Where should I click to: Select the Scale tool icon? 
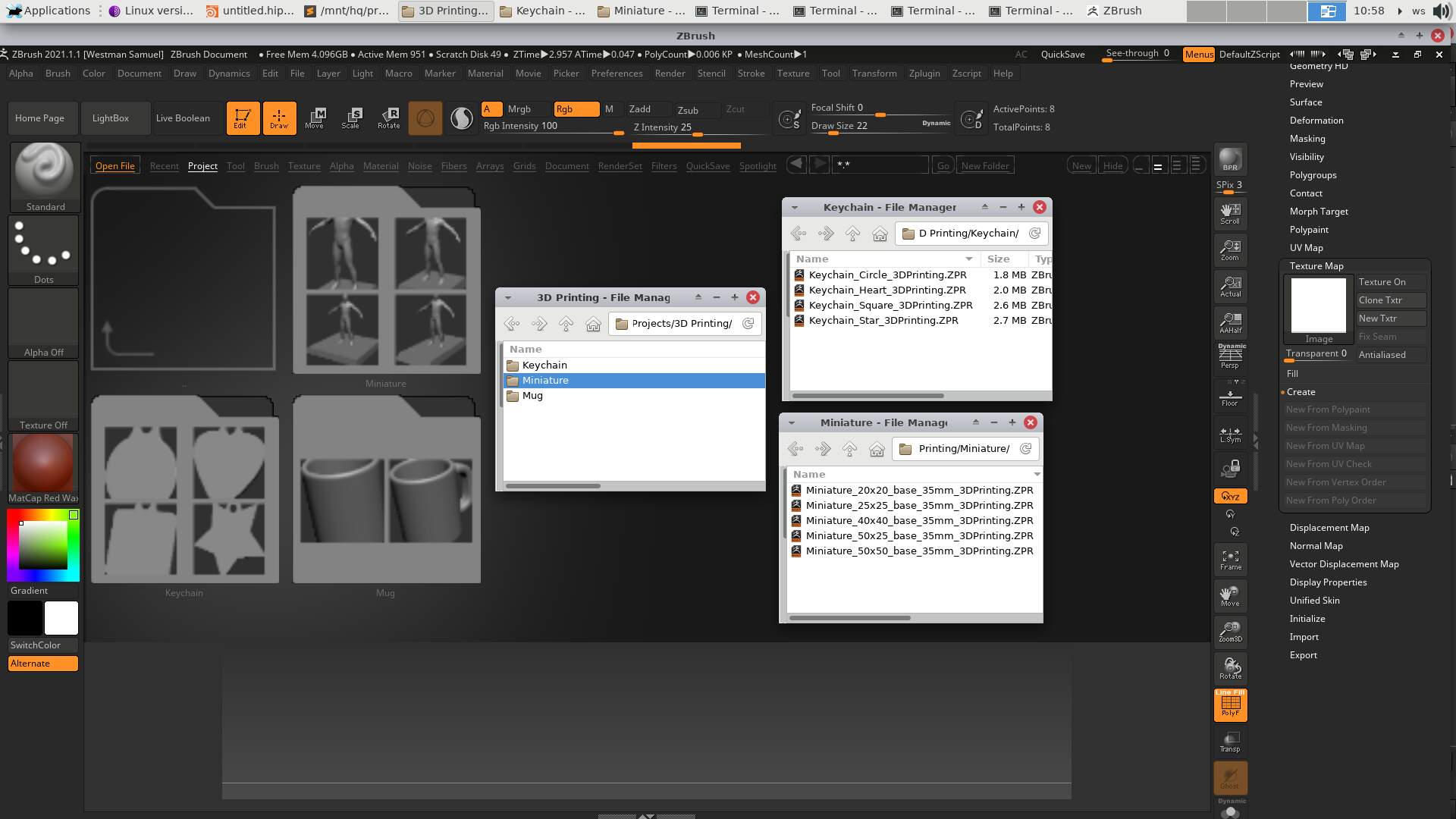351,118
